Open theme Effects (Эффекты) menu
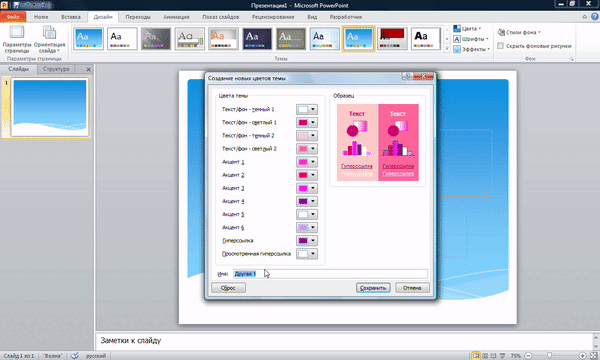The image size is (600, 360). tap(471, 49)
